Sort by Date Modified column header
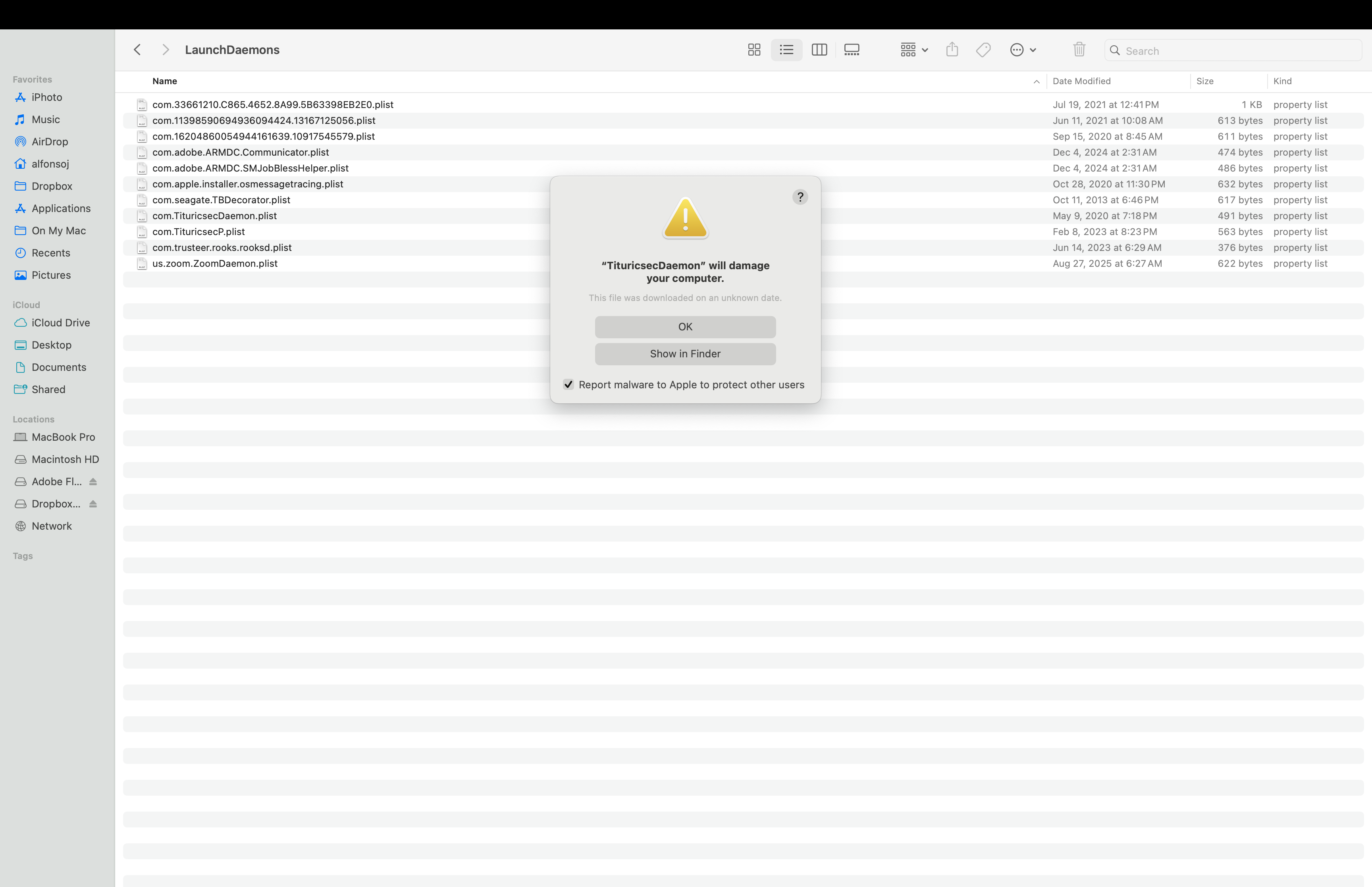This screenshot has width=1372, height=887. [1081, 81]
